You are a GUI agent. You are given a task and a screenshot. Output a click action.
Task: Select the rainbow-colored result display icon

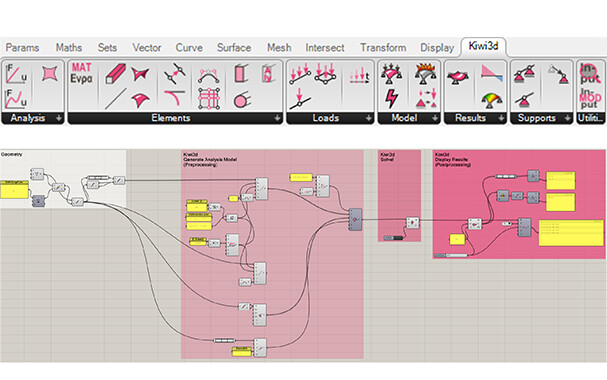pos(492,100)
